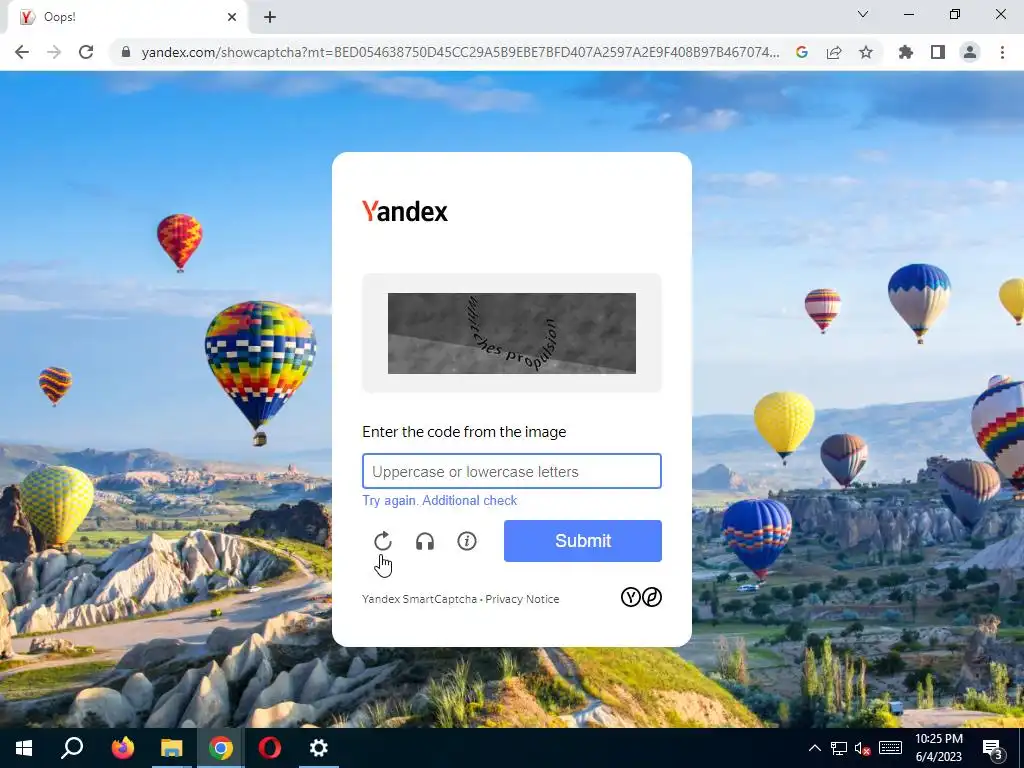1024x768 pixels.
Task: Switch to audio captcha via headphones icon
Action: point(424,541)
